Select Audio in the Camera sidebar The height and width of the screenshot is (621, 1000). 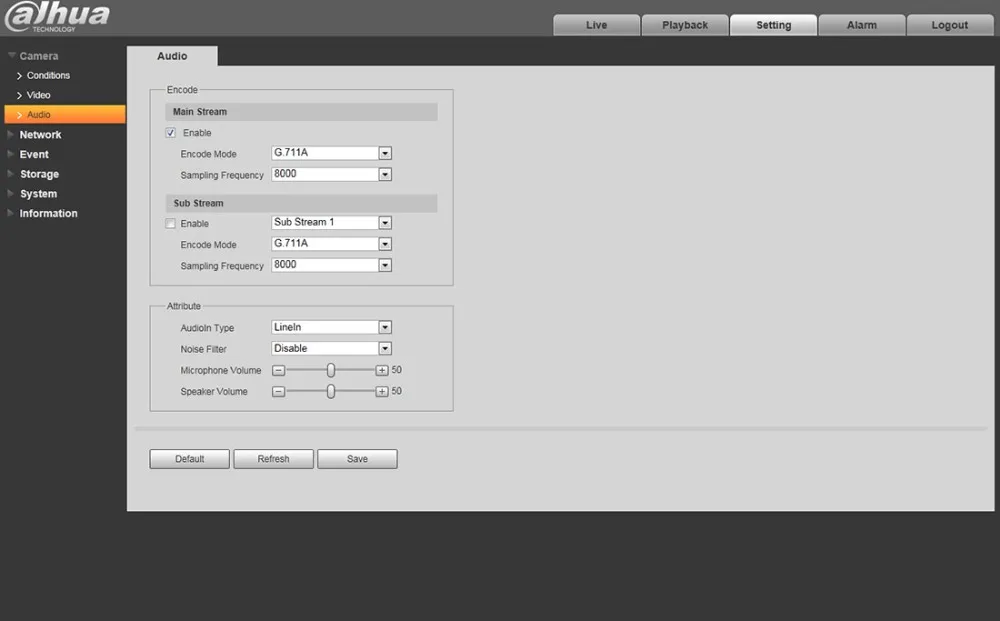click(65, 115)
